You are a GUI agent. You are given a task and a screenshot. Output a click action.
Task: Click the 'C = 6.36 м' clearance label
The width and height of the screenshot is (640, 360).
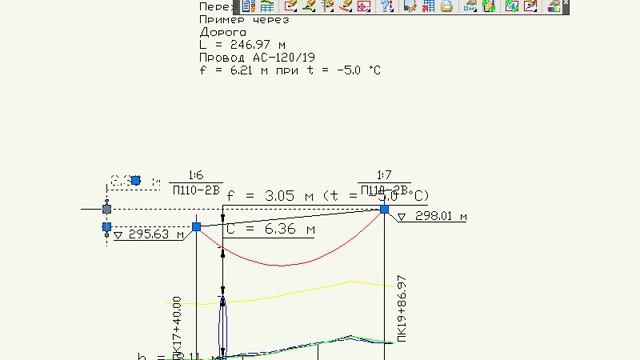click(x=270, y=229)
